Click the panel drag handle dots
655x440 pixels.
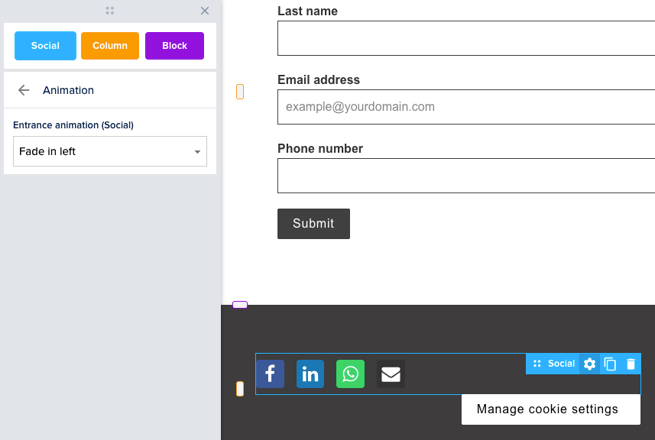click(110, 11)
